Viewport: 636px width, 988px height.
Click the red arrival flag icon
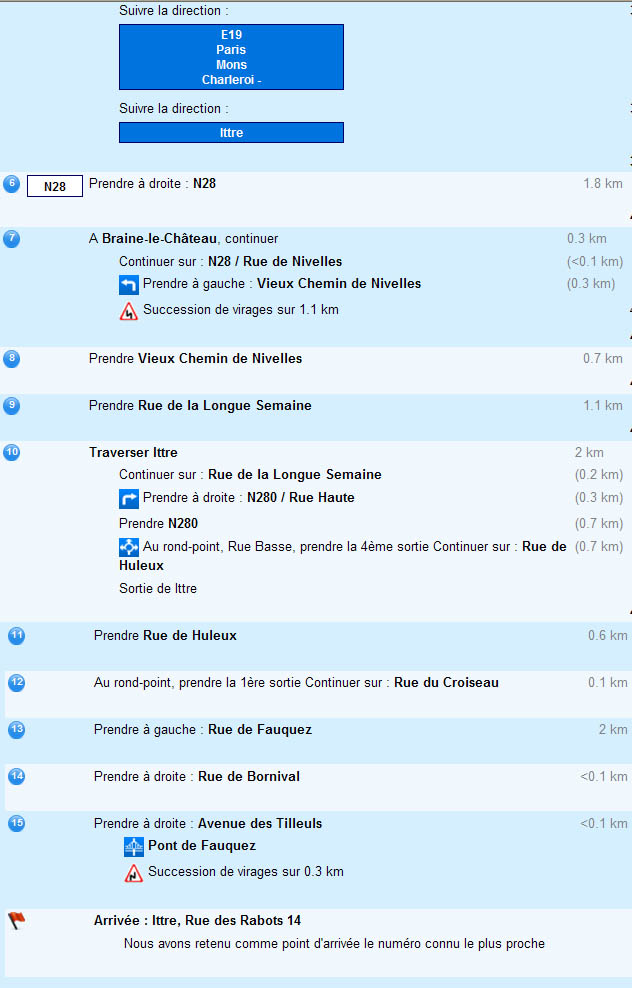16,921
